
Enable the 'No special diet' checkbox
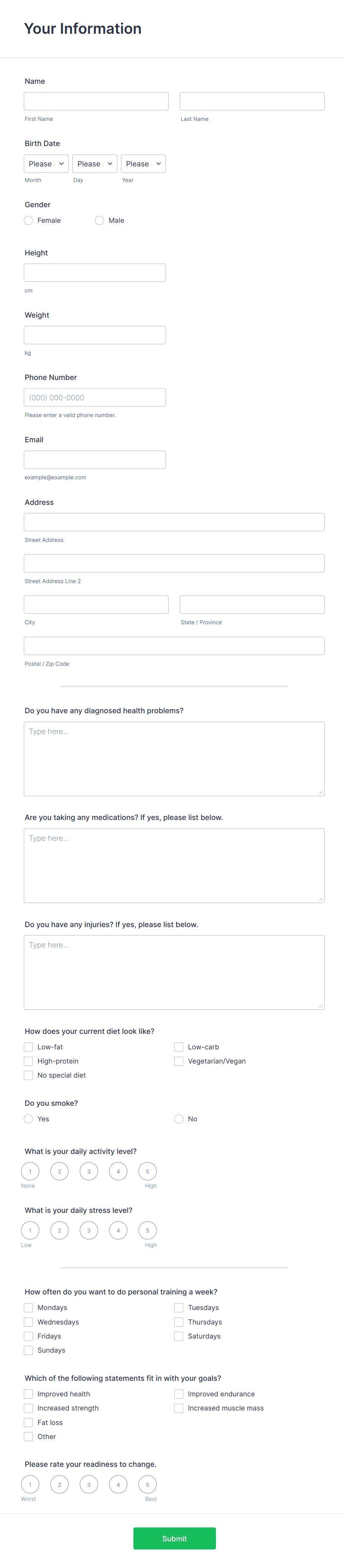click(28, 1075)
